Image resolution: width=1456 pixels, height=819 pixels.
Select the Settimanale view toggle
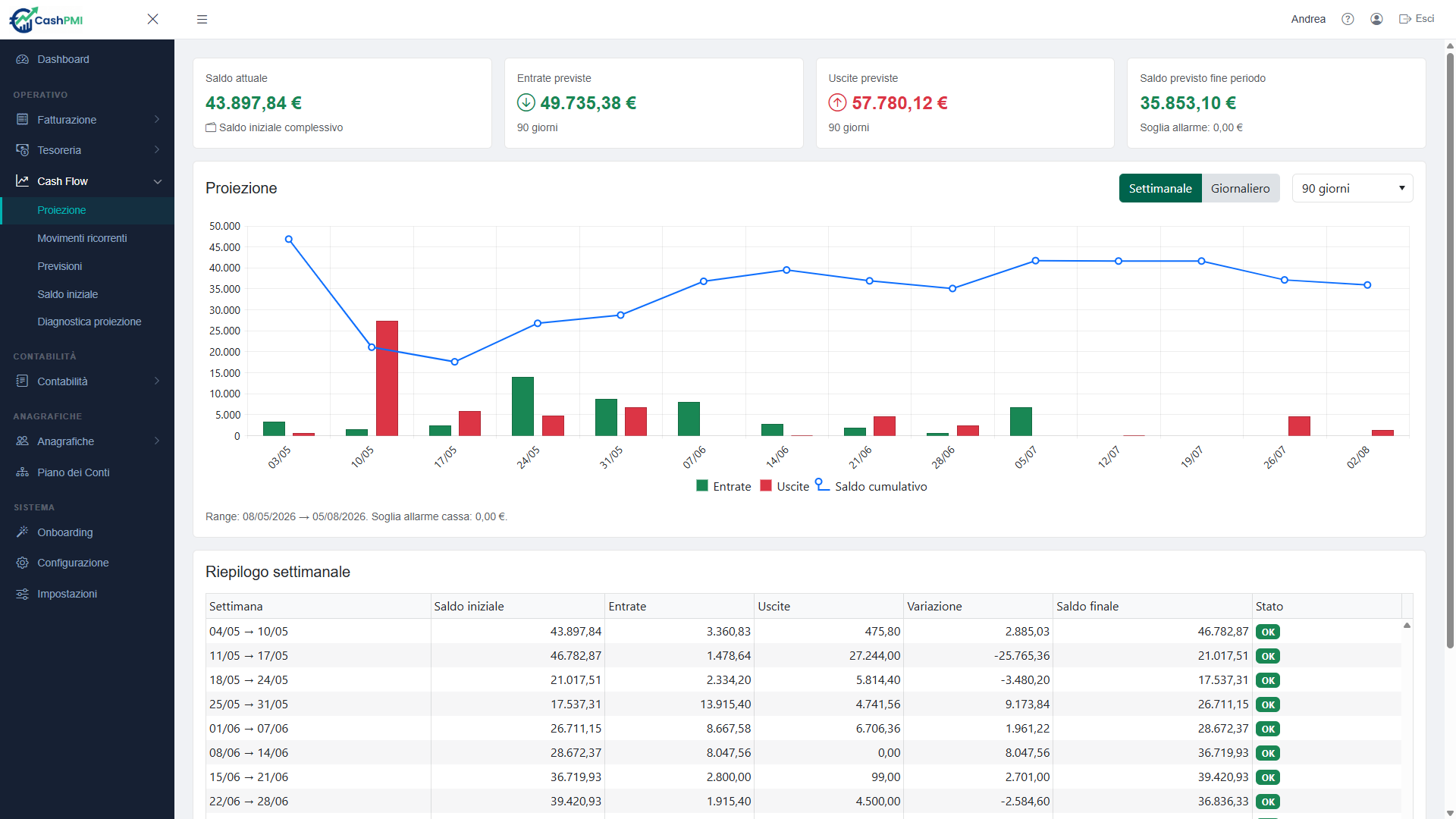pos(1160,188)
